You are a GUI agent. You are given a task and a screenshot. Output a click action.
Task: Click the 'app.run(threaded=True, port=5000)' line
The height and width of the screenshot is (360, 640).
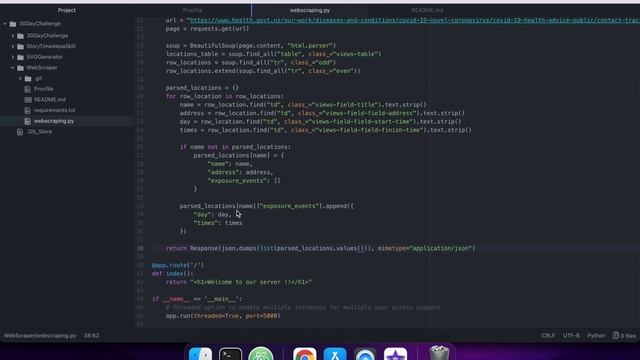tap(223, 316)
